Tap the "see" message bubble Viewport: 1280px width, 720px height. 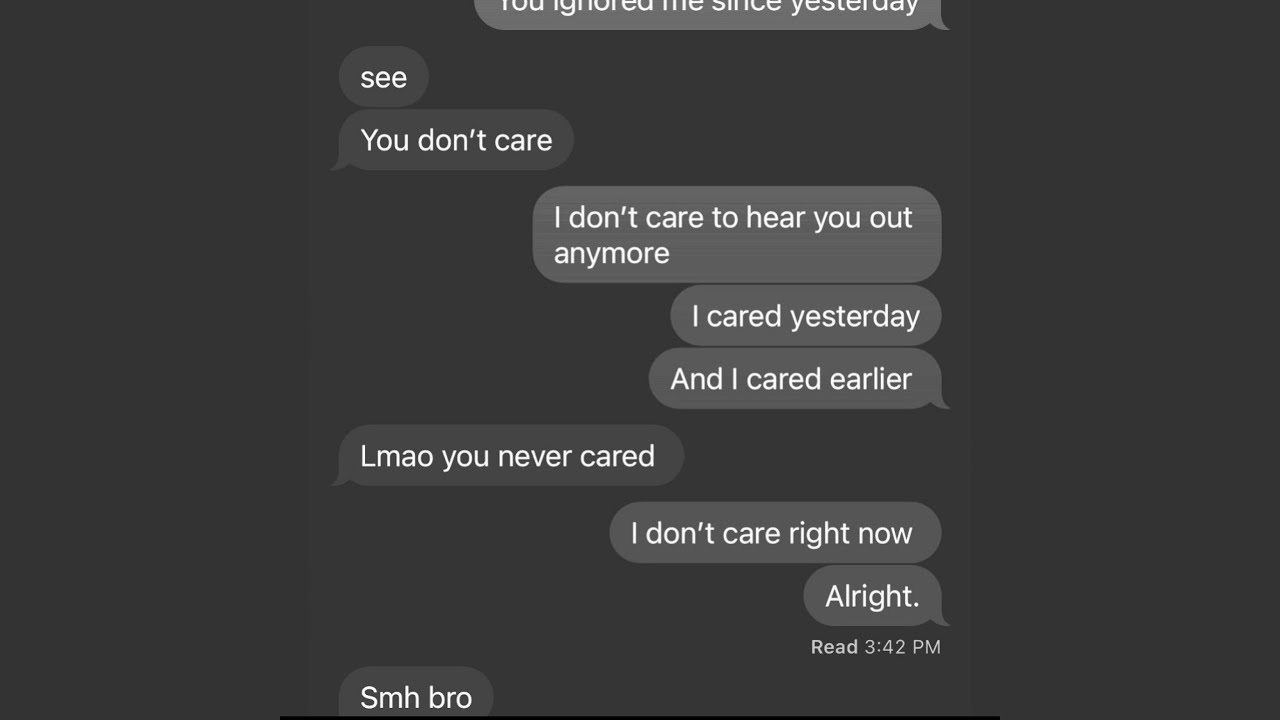(384, 77)
